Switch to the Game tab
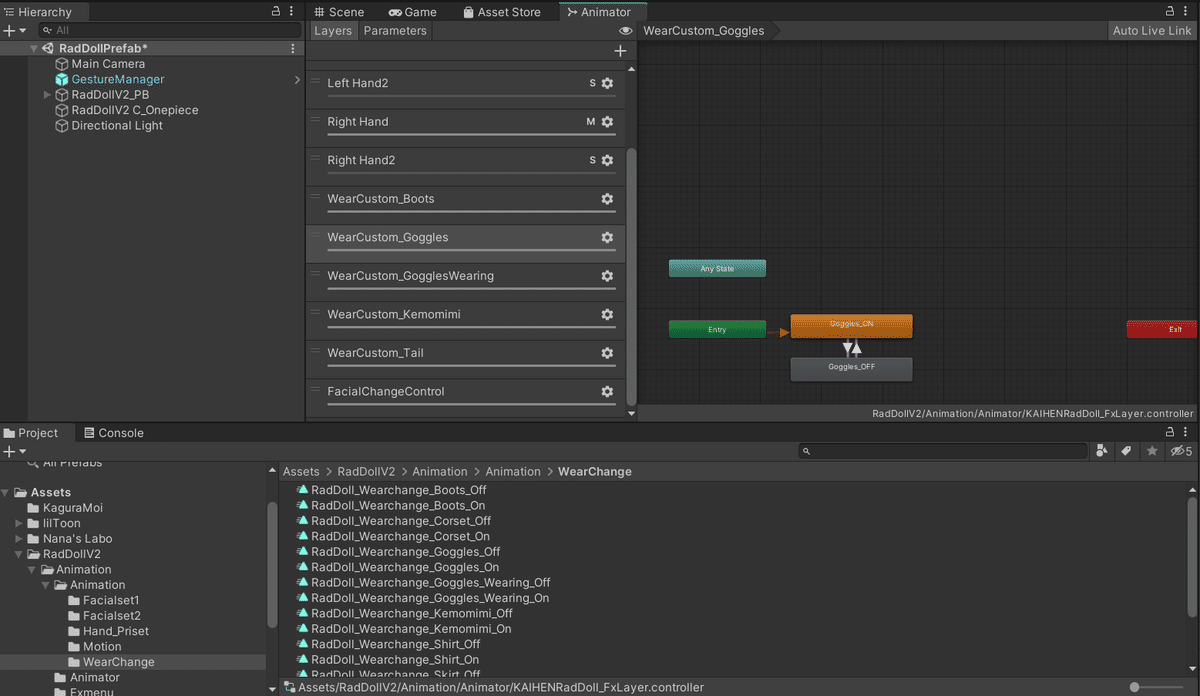The width and height of the screenshot is (1200, 696). click(x=413, y=12)
